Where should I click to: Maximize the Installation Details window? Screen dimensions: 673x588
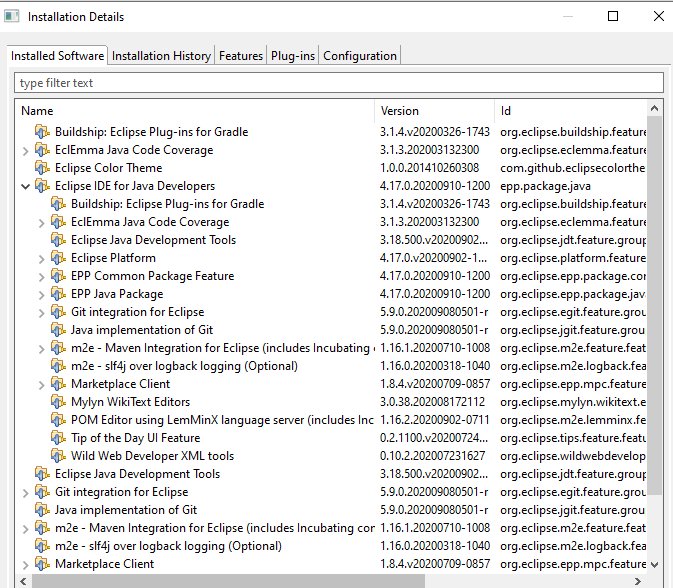[613, 16]
